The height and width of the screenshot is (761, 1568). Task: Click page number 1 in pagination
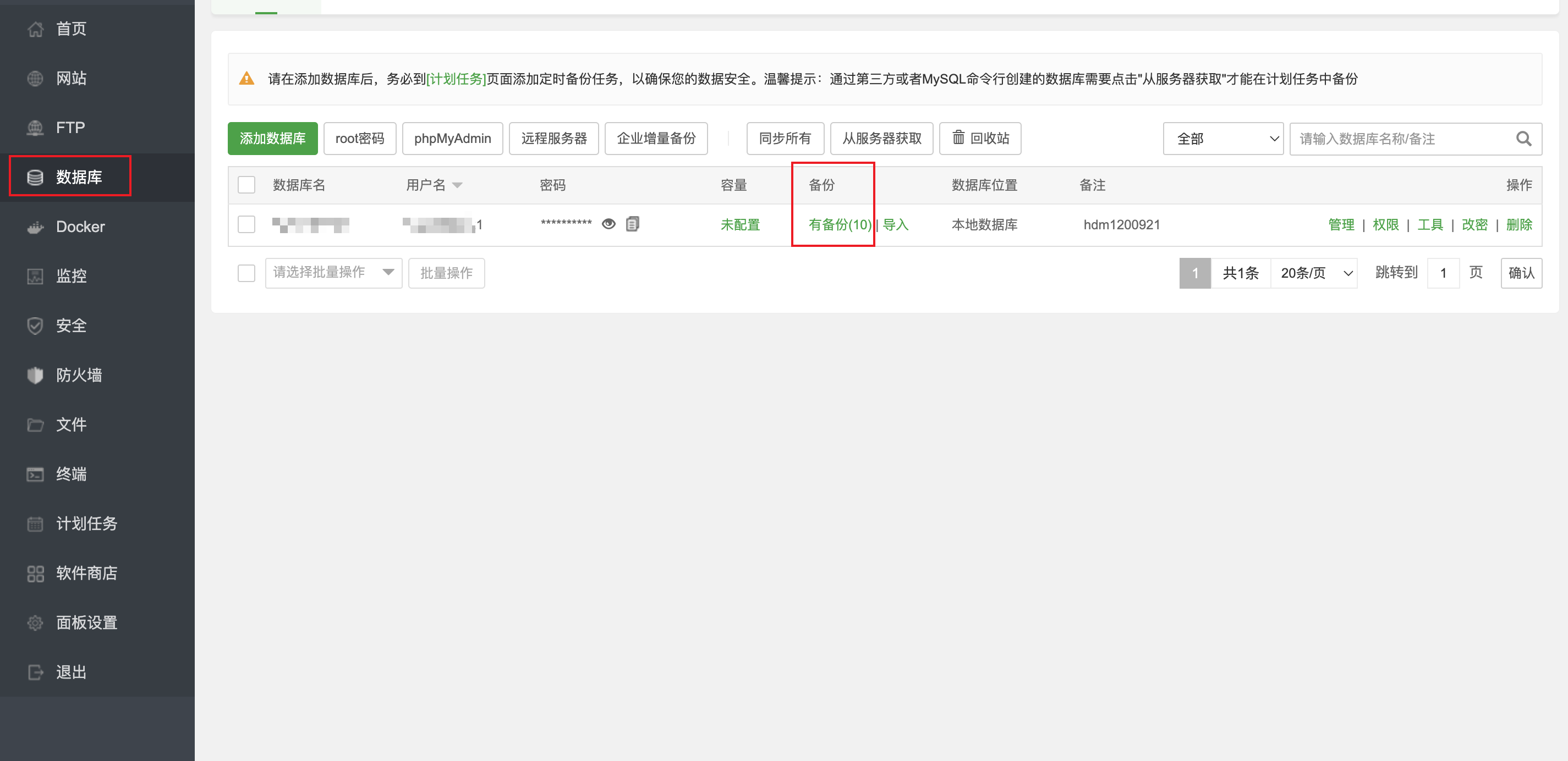(x=1195, y=273)
